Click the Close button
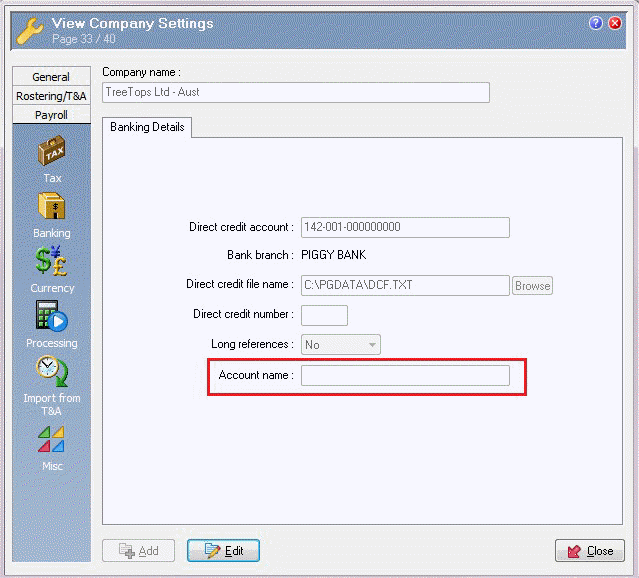The width and height of the screenshot is (639, 578). [x=590, y=551]
